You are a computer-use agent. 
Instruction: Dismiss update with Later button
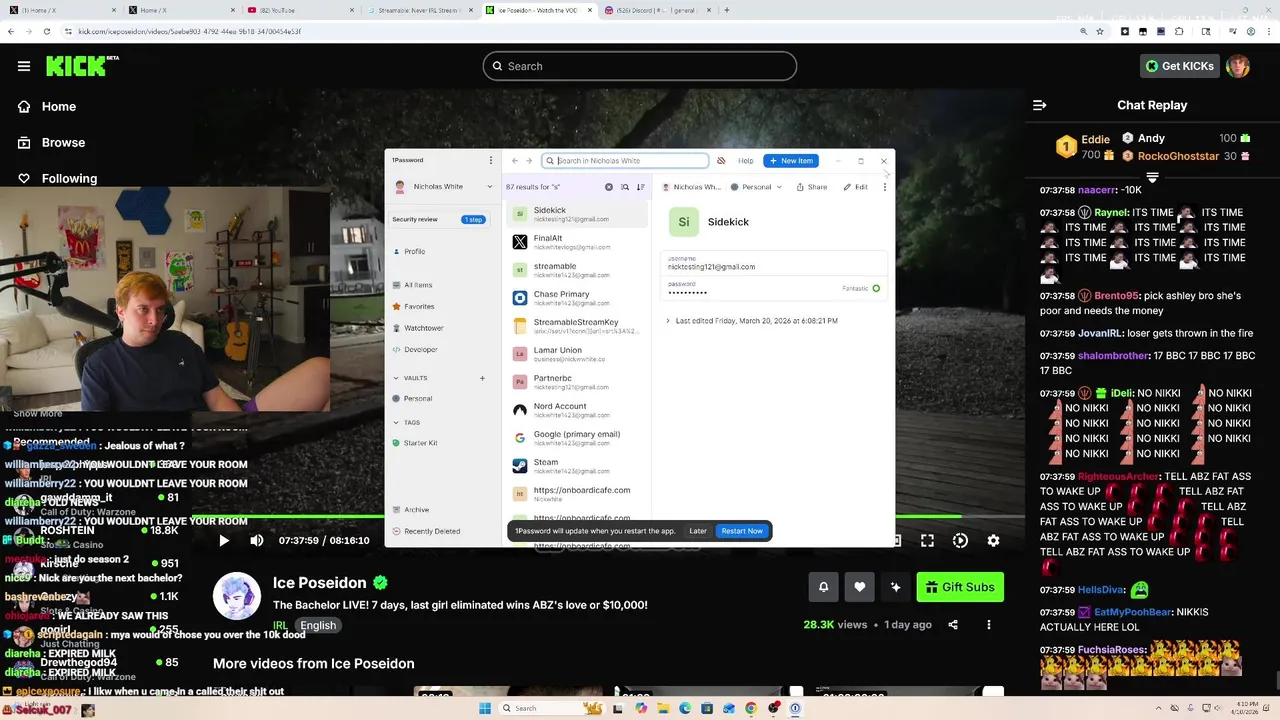[x=698, y=531]
